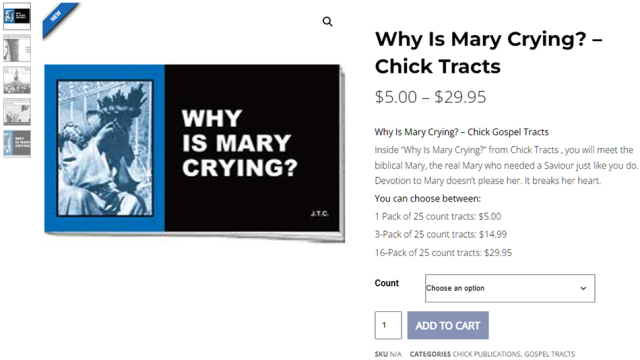This screenshot has width=640, height=360.
Task: Open the Count 'Choose an option' dropdown
Action: [510, 288]
